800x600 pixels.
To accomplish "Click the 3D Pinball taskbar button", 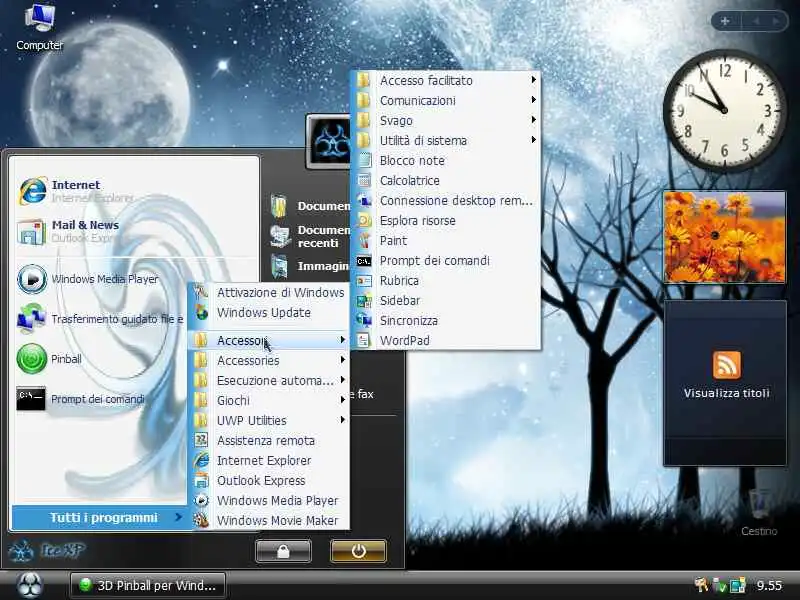I will [x=147, y=585].
